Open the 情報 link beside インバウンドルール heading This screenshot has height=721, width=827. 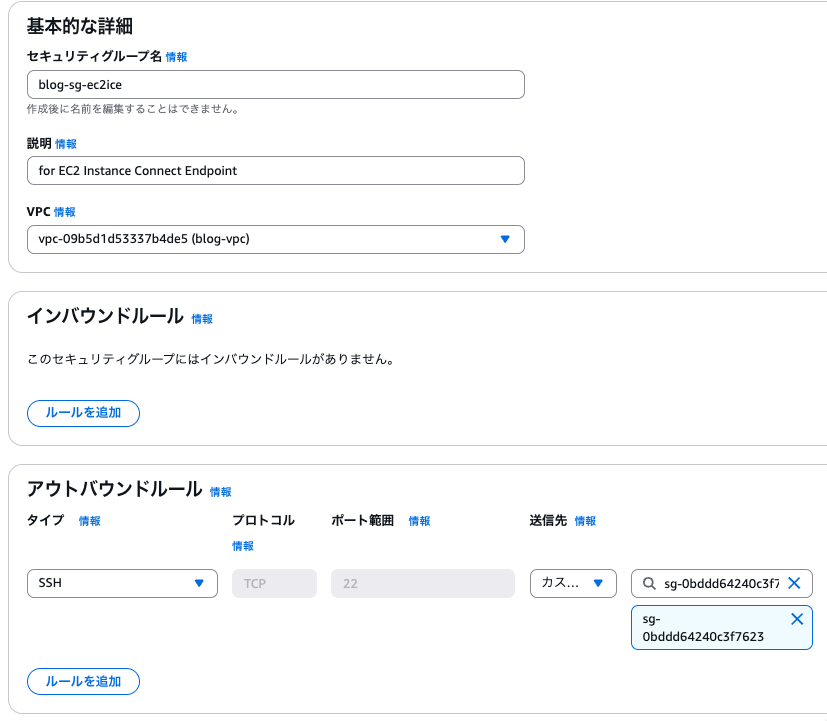(x=202, y=319)
